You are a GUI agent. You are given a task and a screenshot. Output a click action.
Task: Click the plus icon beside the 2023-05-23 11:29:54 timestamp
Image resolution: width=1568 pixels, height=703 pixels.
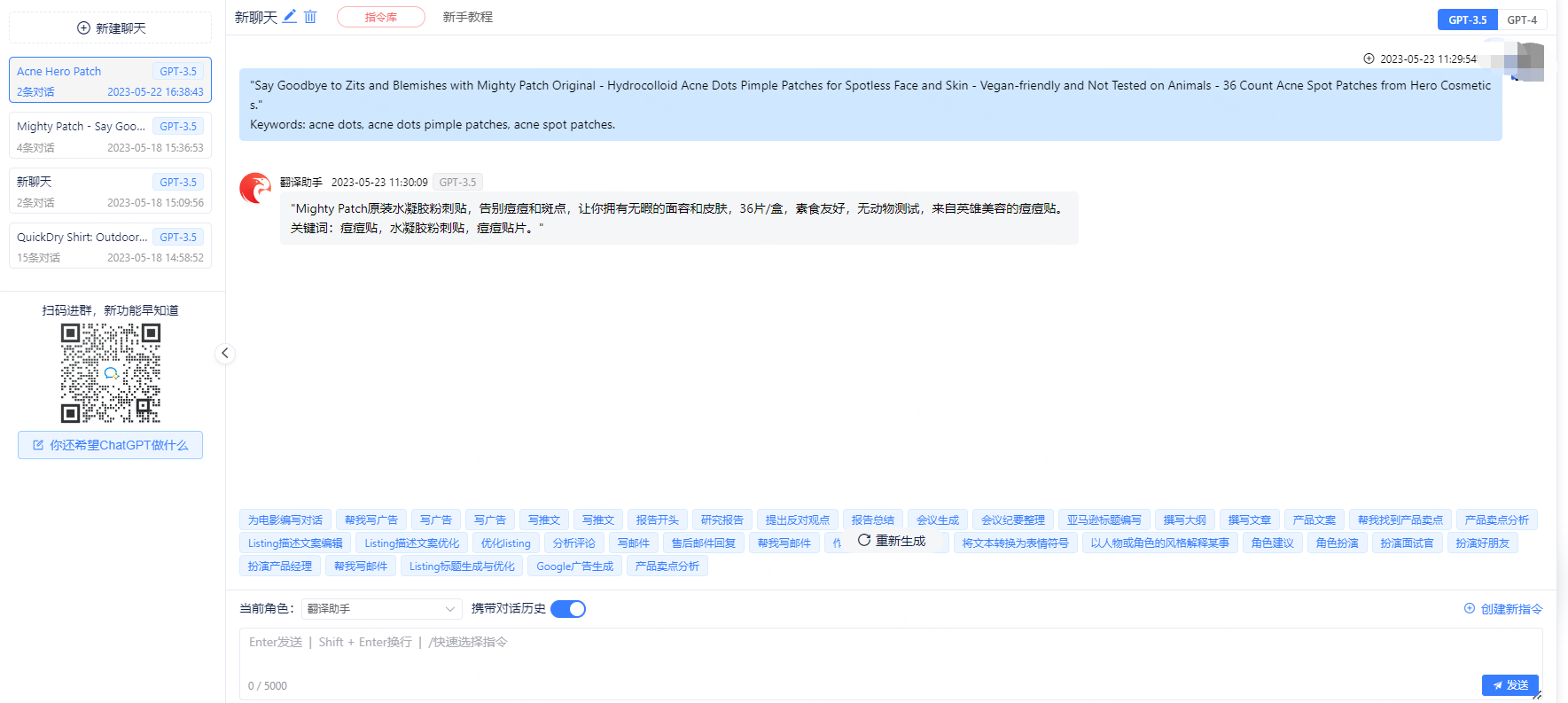pos(1369,59)
